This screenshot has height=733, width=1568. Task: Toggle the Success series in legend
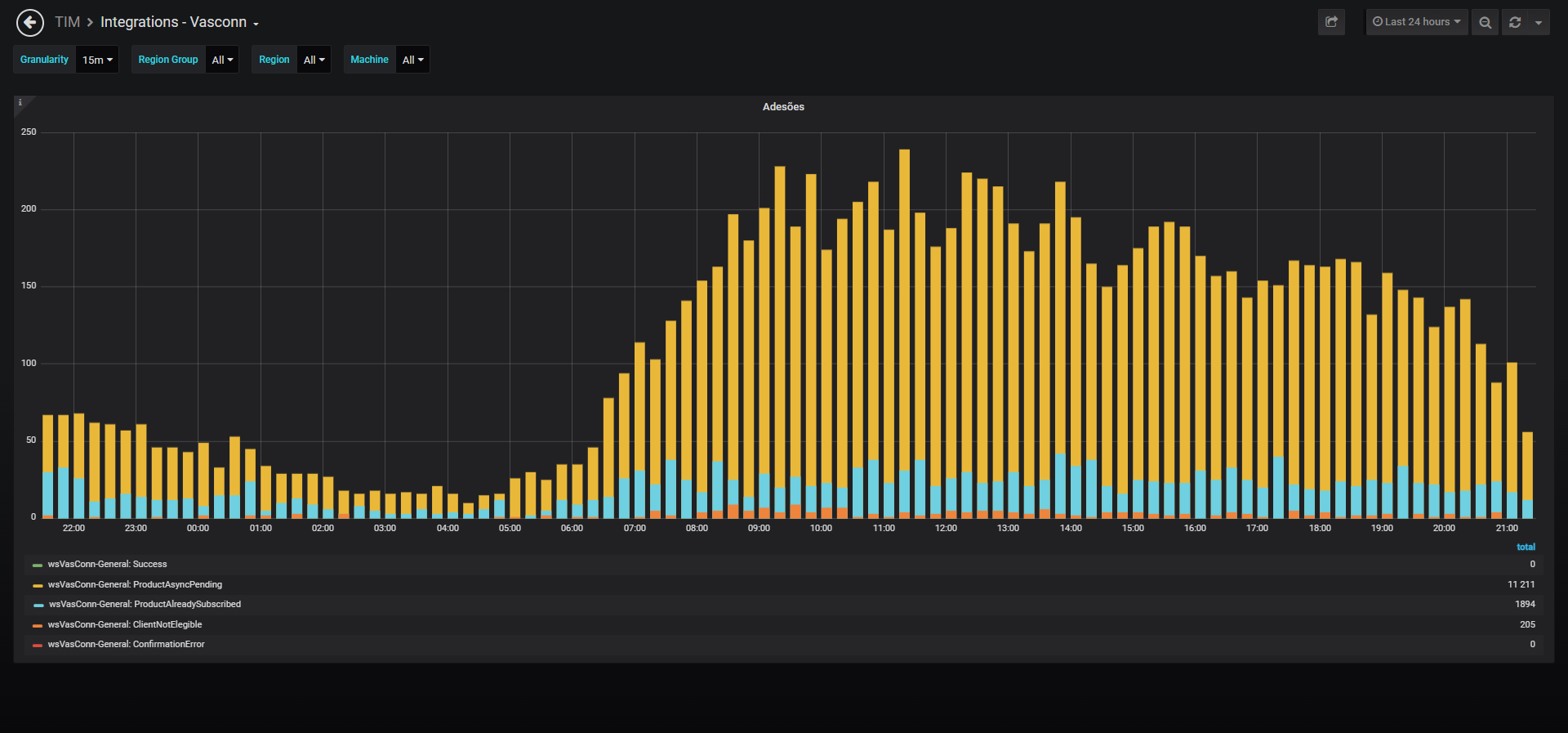pos(107,565)
